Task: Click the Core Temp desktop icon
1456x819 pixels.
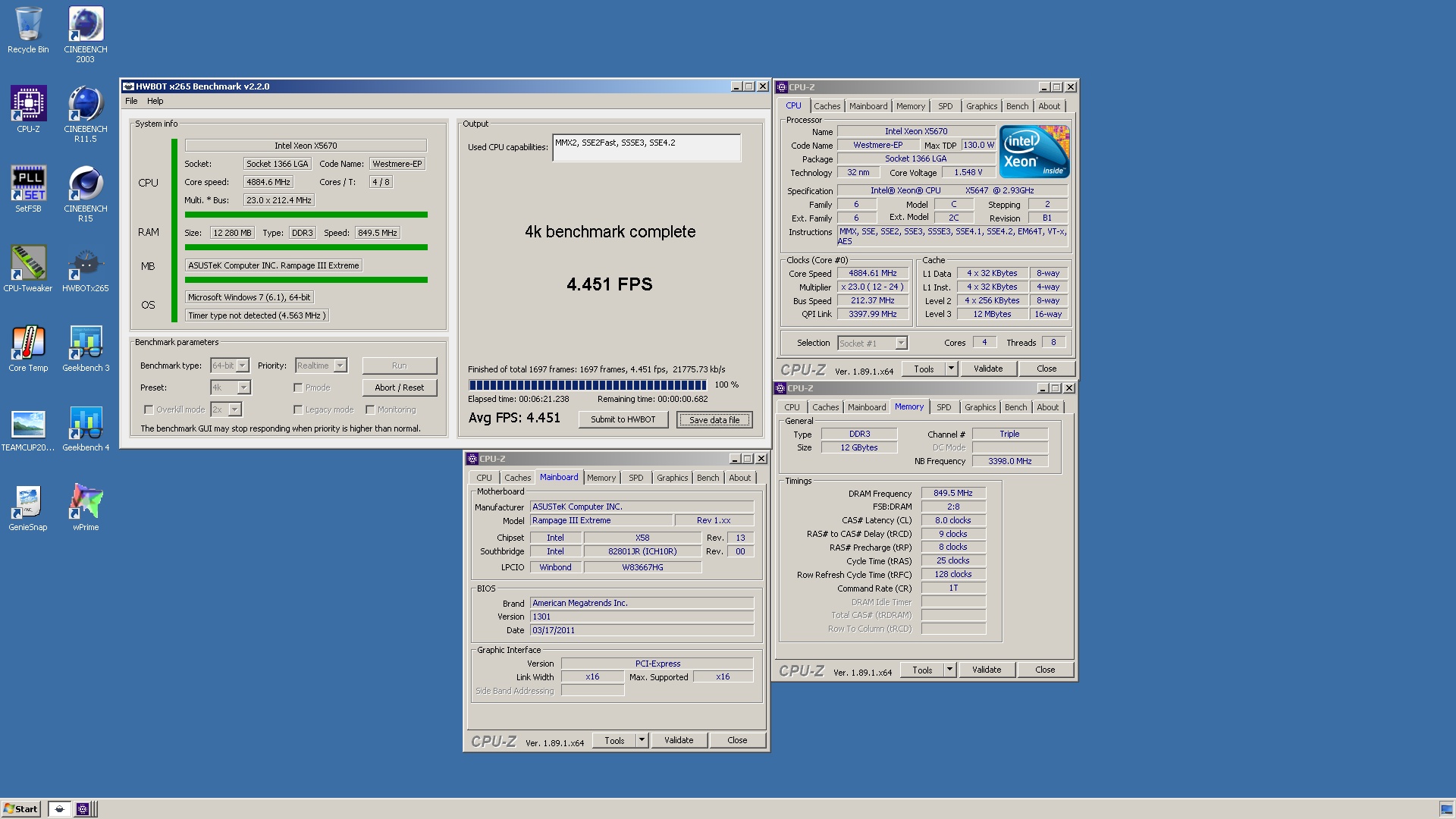Action: tap(28, 349)
